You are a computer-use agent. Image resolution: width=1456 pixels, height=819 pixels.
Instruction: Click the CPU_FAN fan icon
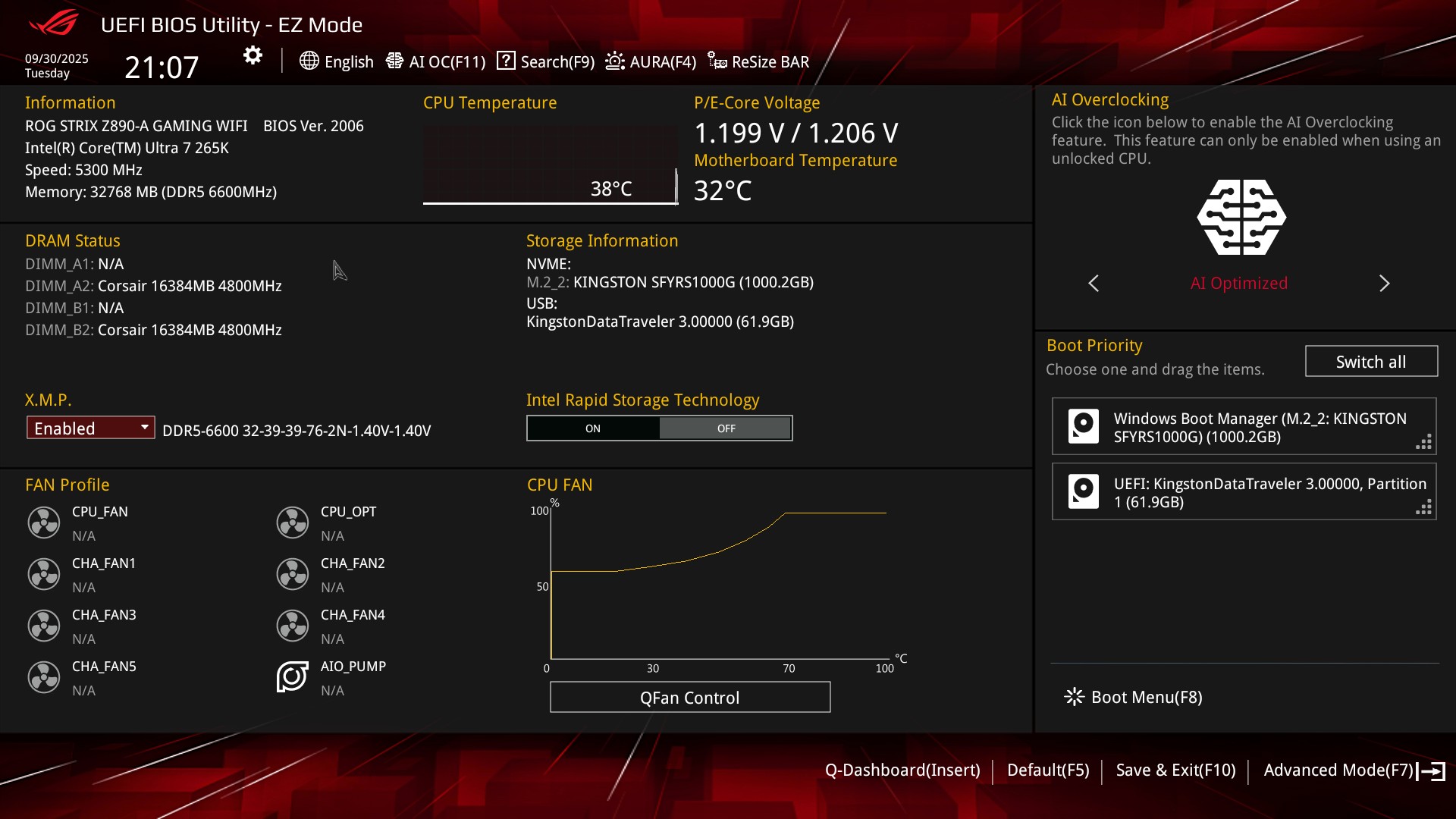click(44, 522)
